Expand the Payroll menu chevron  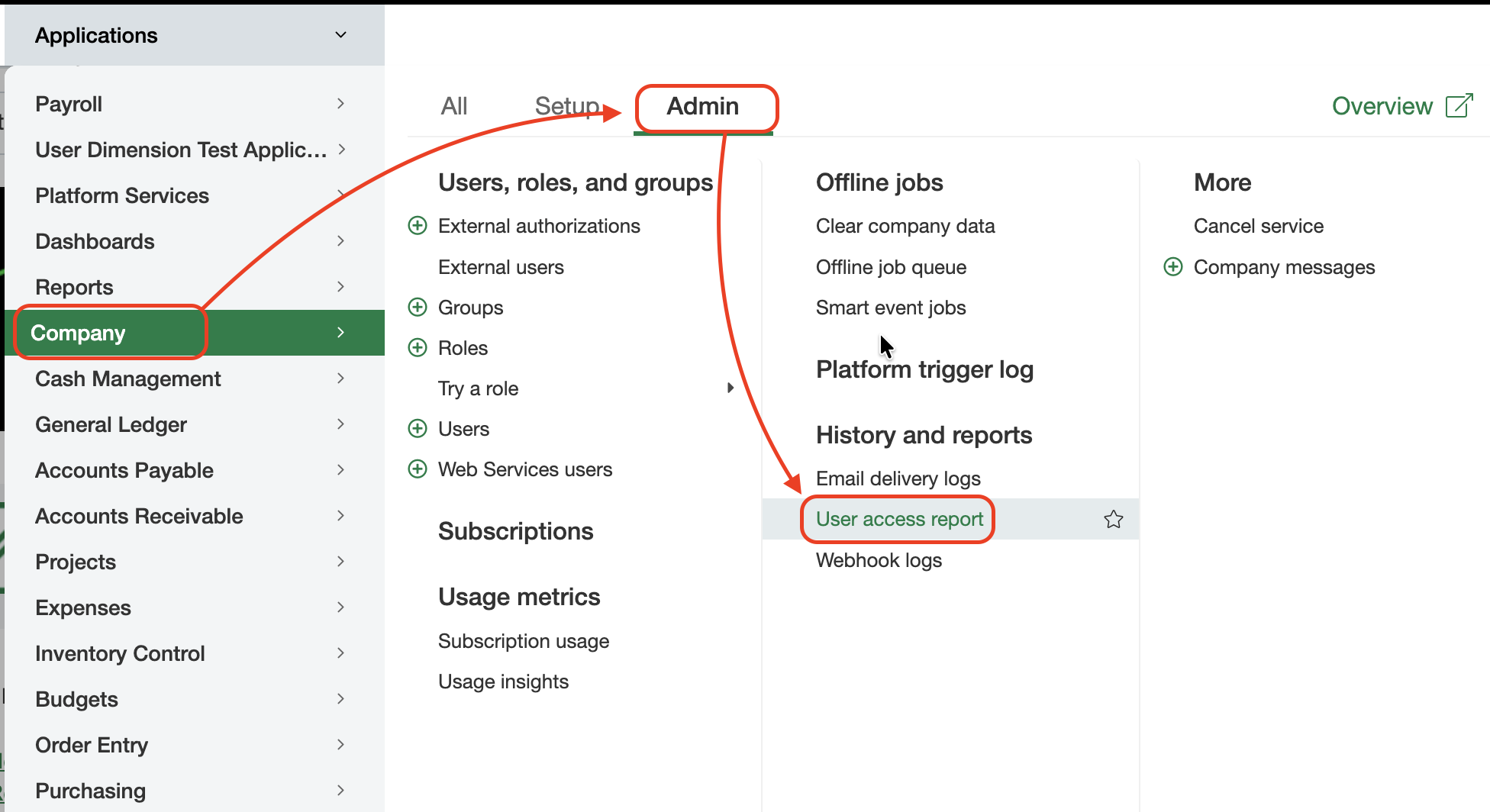pos(341,104)
